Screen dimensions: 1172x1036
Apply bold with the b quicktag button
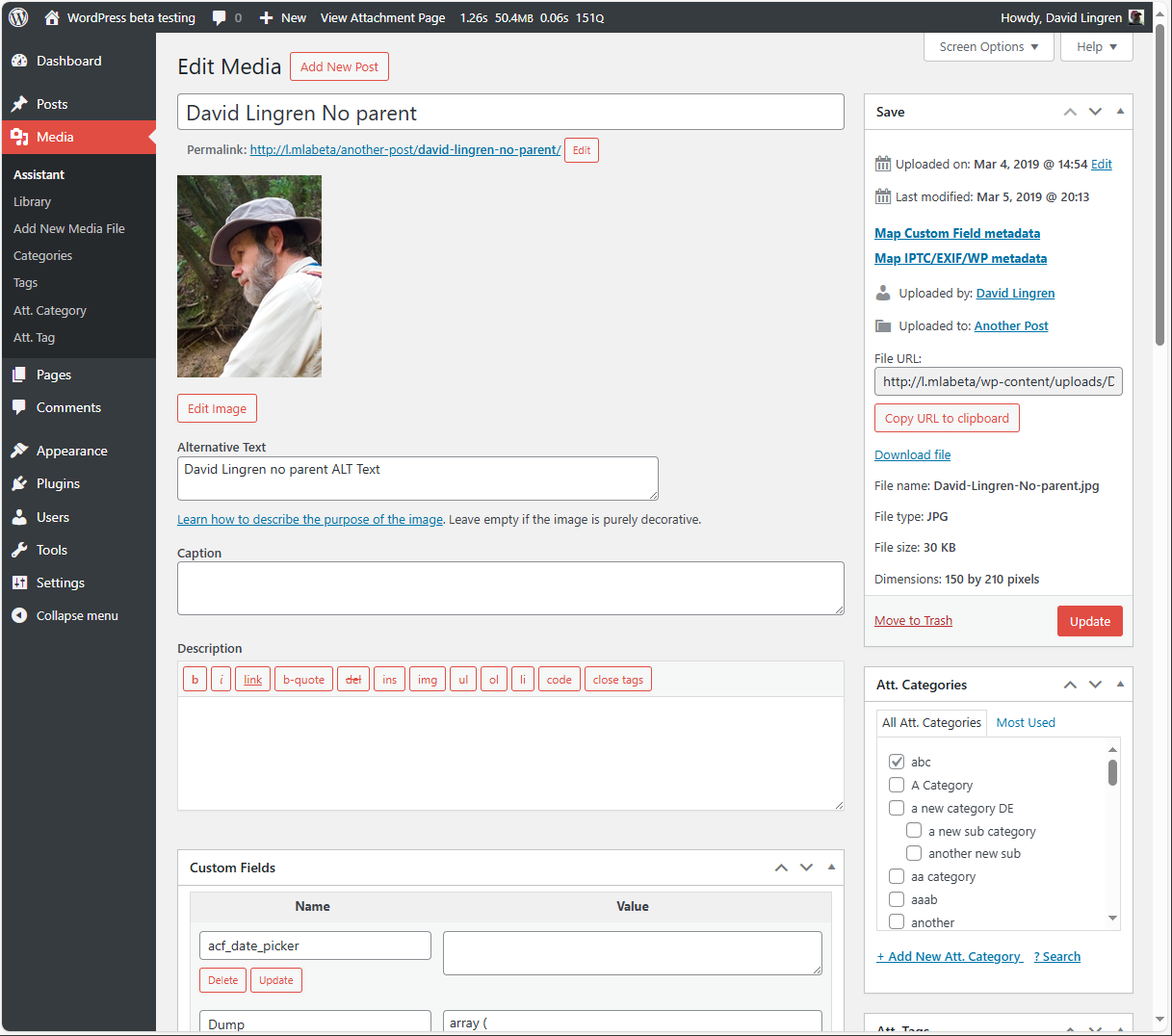coord(194,679)
